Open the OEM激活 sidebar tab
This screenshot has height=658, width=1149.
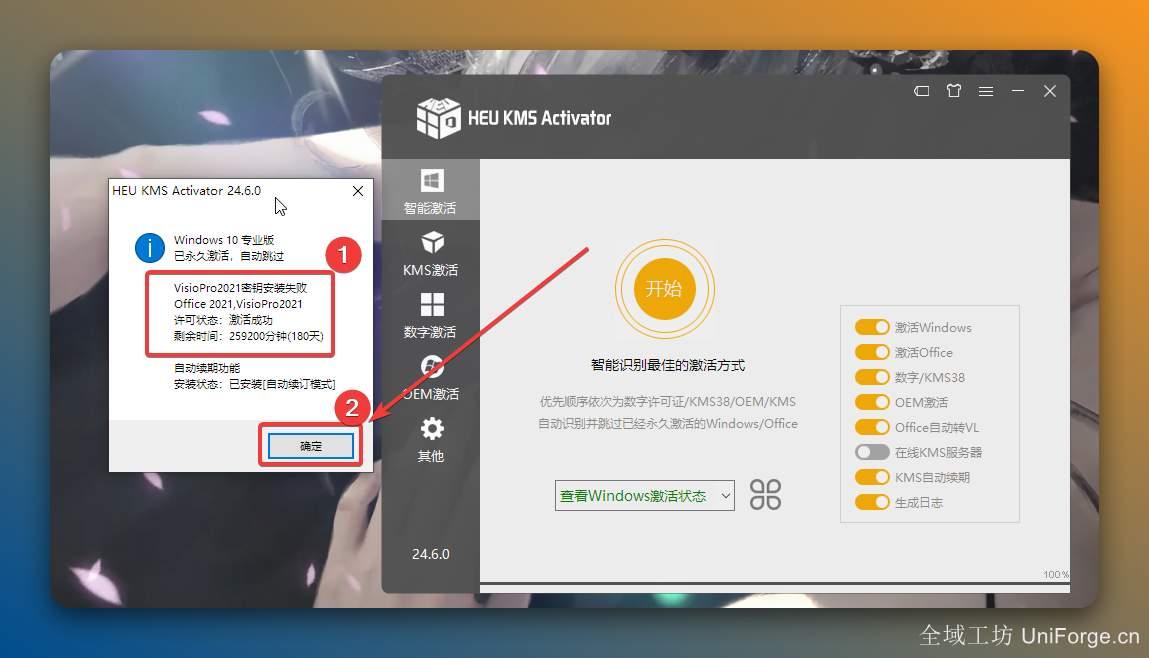[x=431, y=377]
